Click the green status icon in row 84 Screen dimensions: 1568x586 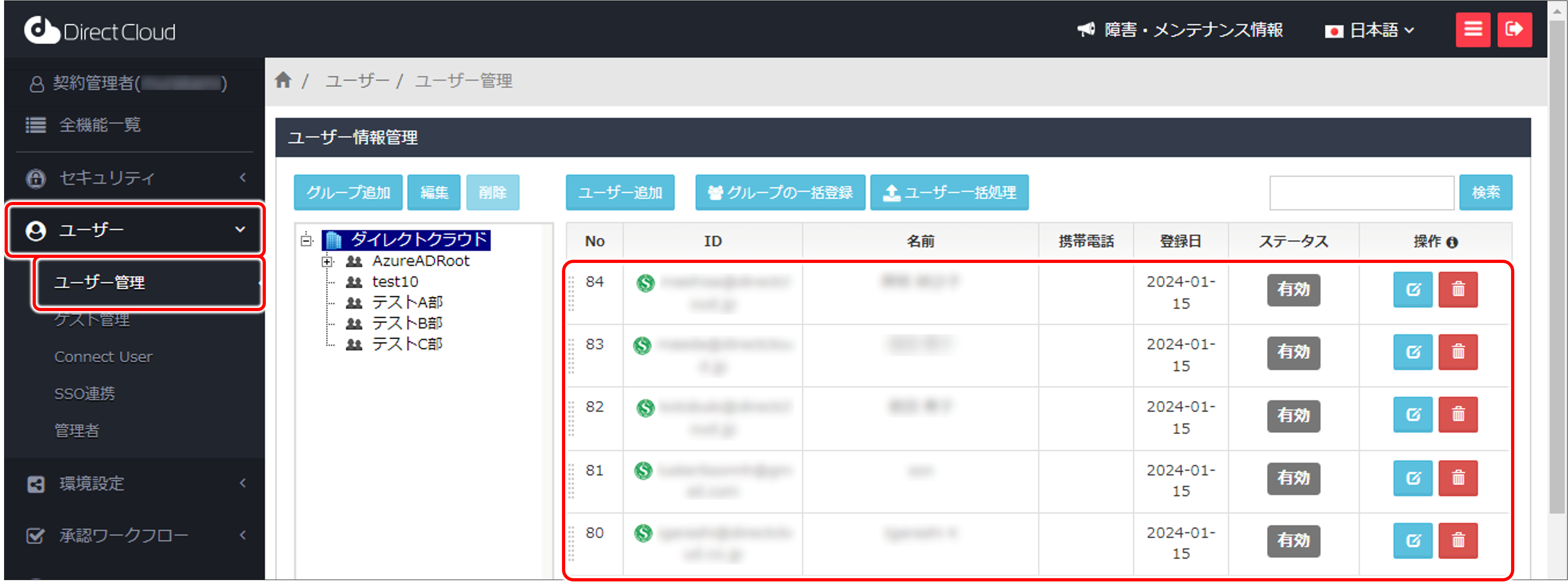(x=645, y=283)
